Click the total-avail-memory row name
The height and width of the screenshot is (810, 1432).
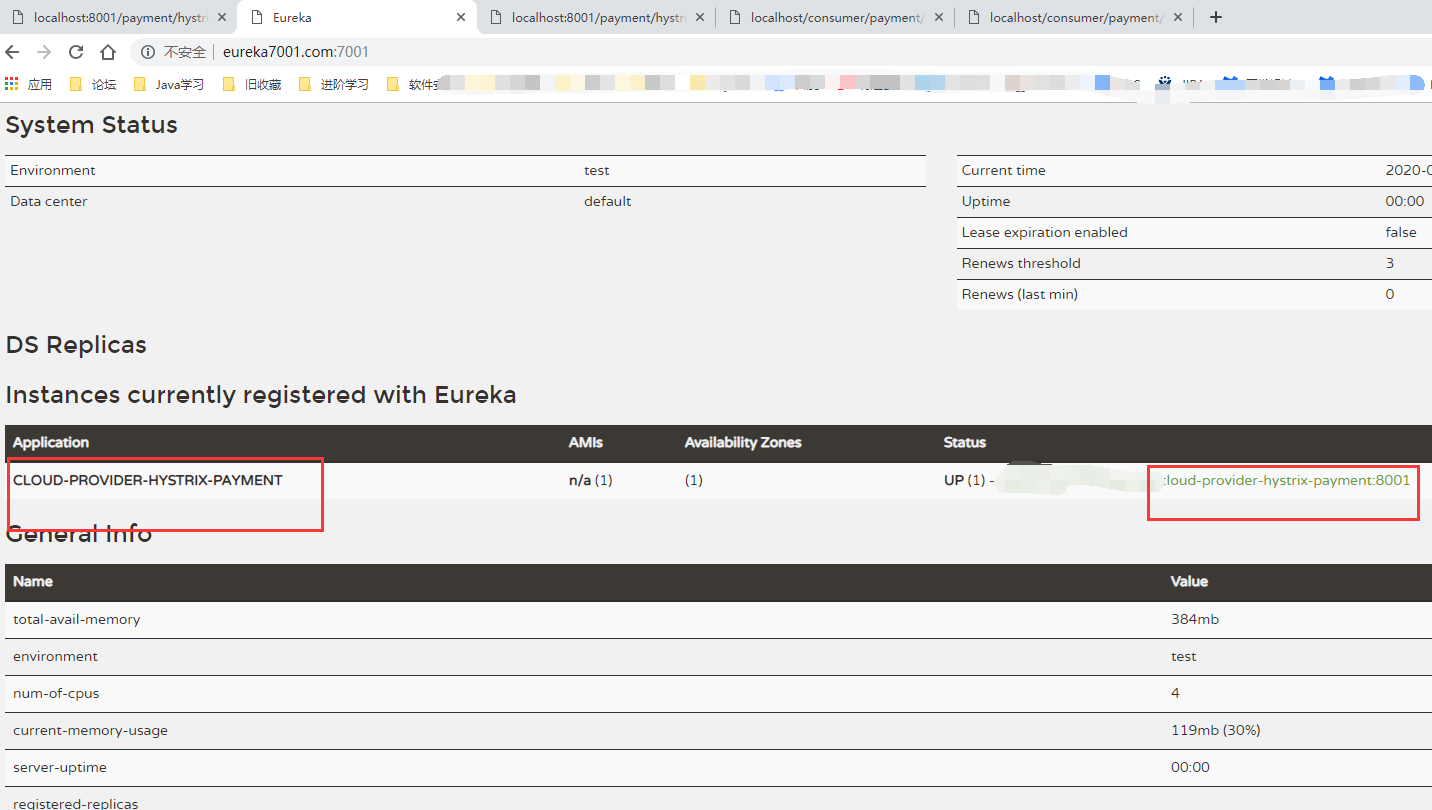coord(77,620)
